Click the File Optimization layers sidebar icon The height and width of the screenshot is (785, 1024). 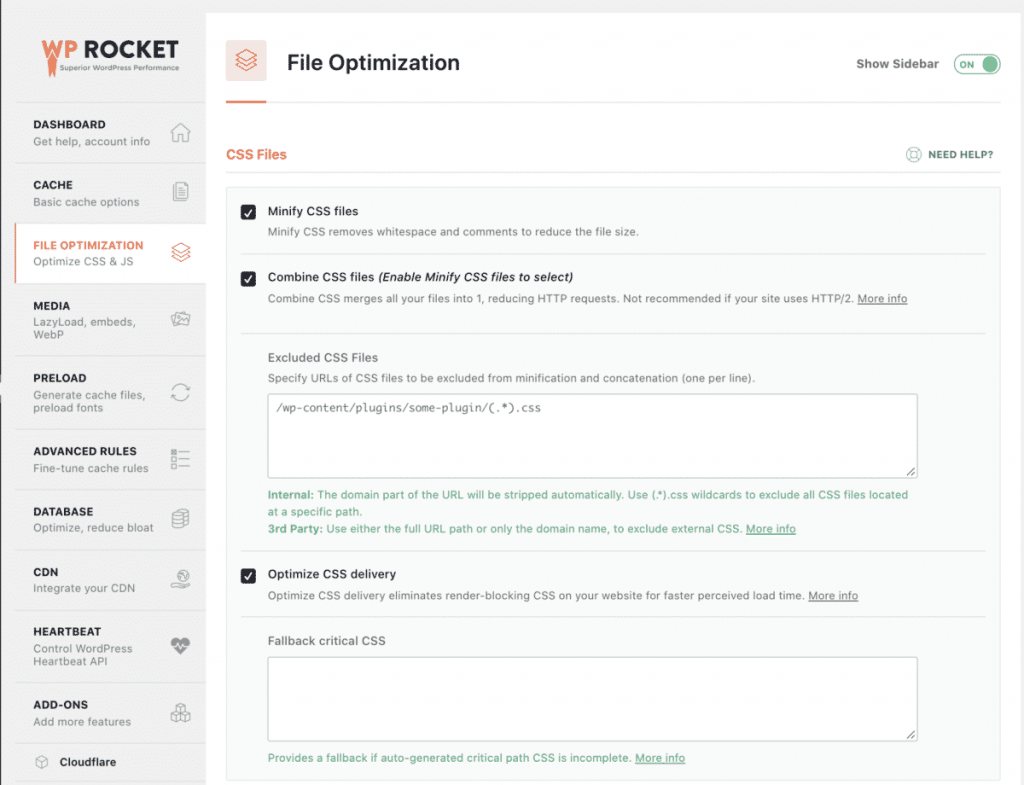(x=181, y=252)
